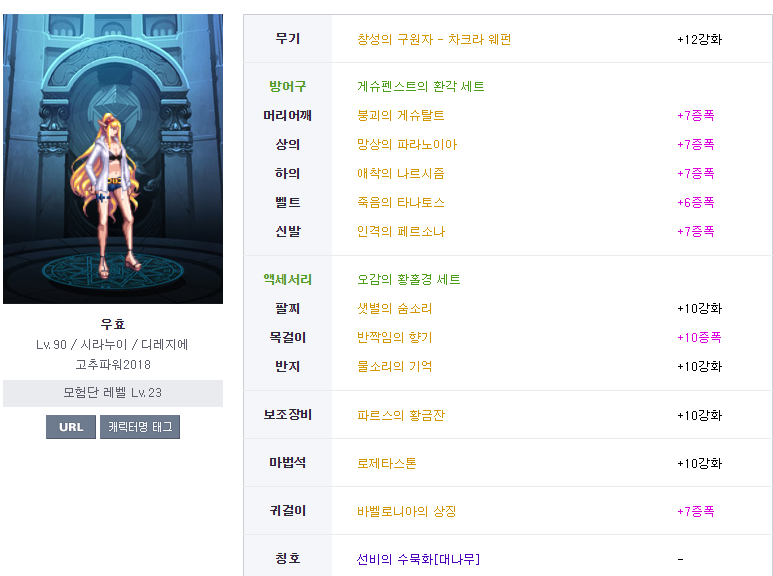This screenshot has height=576, width=773.
Task: Click the URL button
Action: 70,427
